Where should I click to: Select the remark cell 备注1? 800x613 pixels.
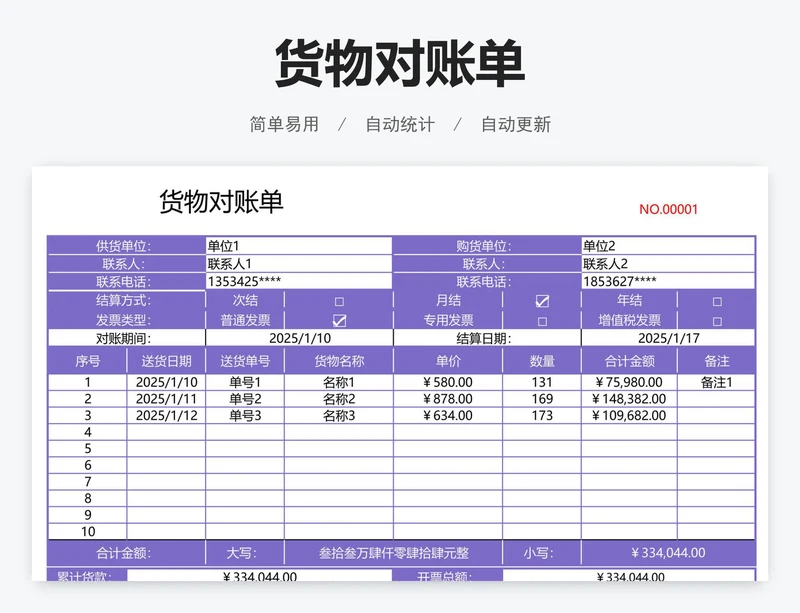tap(716, 382)
